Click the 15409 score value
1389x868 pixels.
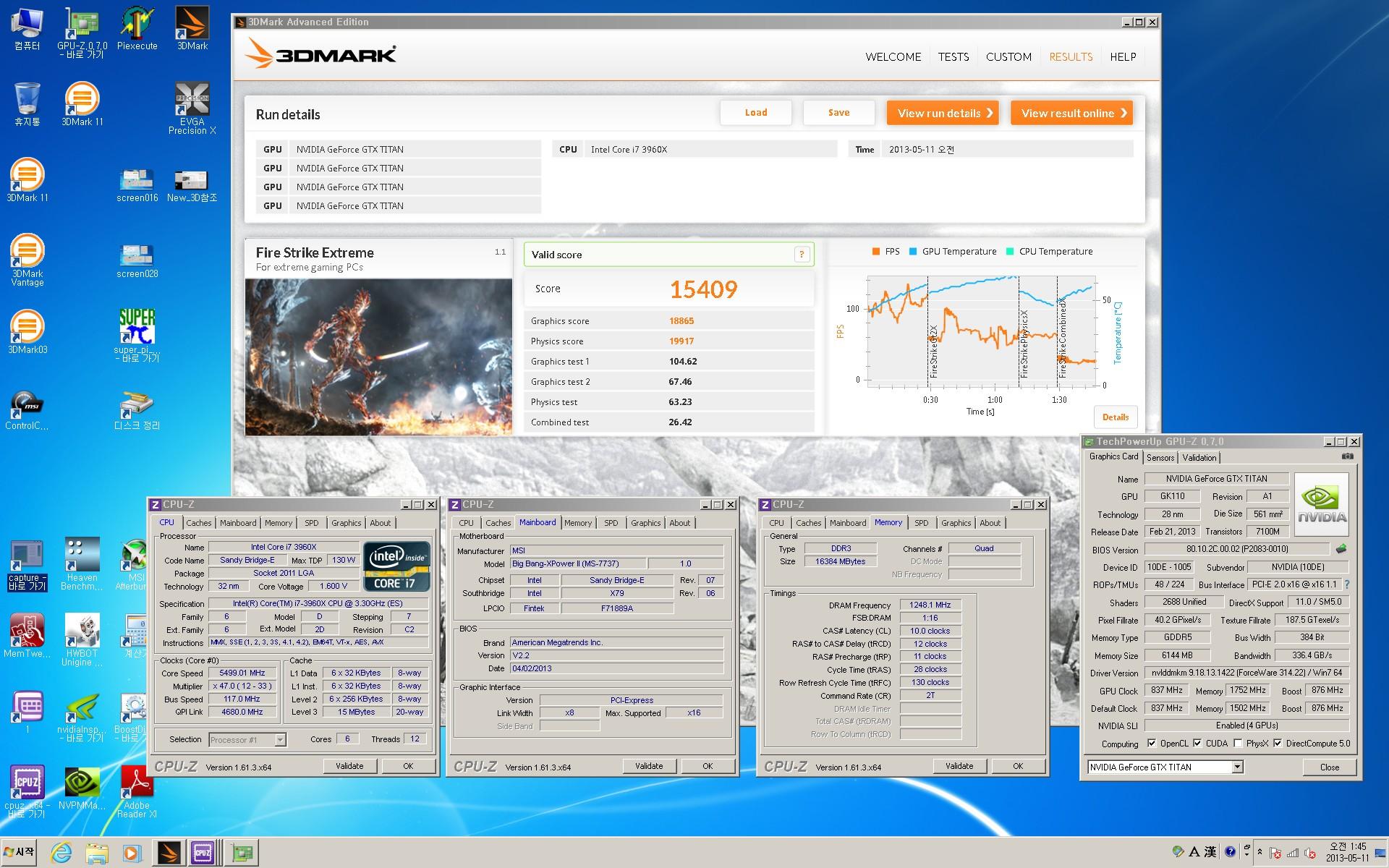click(703, 289)
